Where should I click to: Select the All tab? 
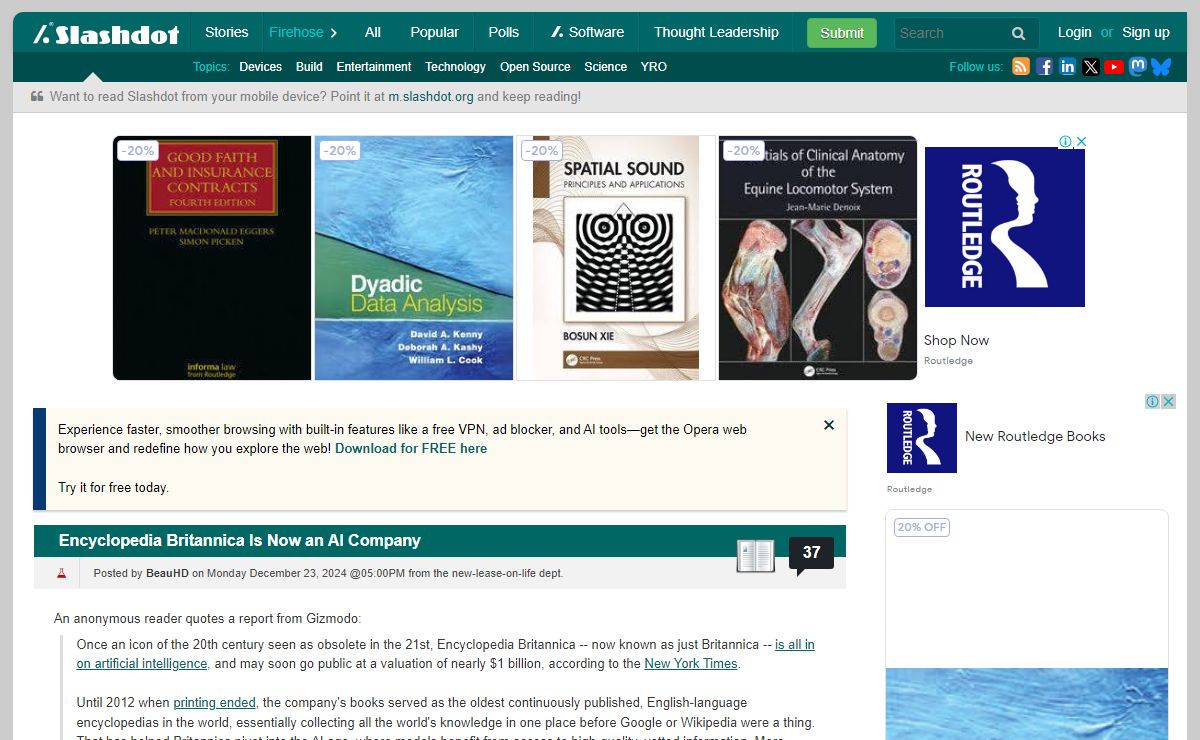[373, 32]
